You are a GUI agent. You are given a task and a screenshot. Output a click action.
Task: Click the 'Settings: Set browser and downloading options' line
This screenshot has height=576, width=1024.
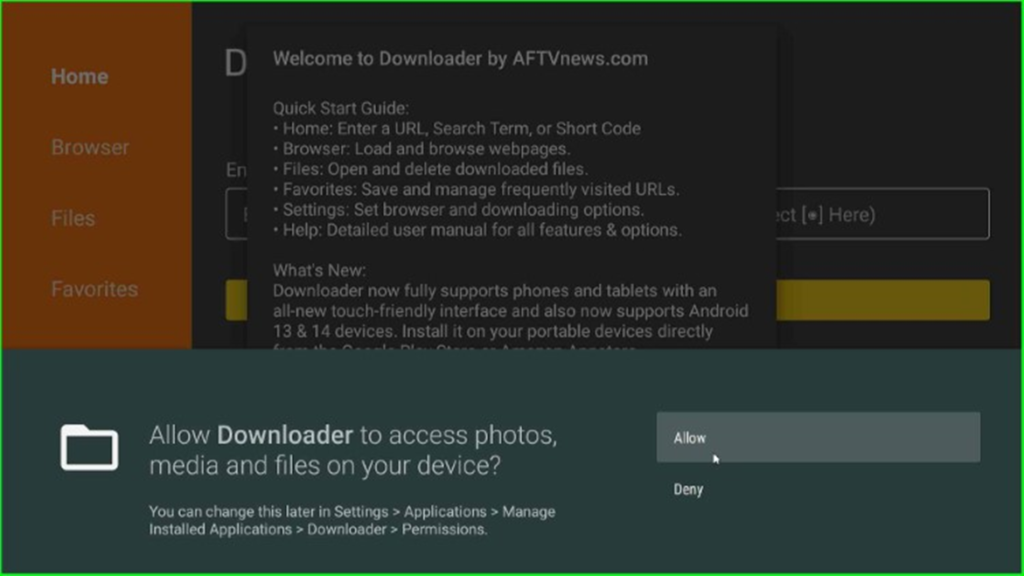click(458, 210)
